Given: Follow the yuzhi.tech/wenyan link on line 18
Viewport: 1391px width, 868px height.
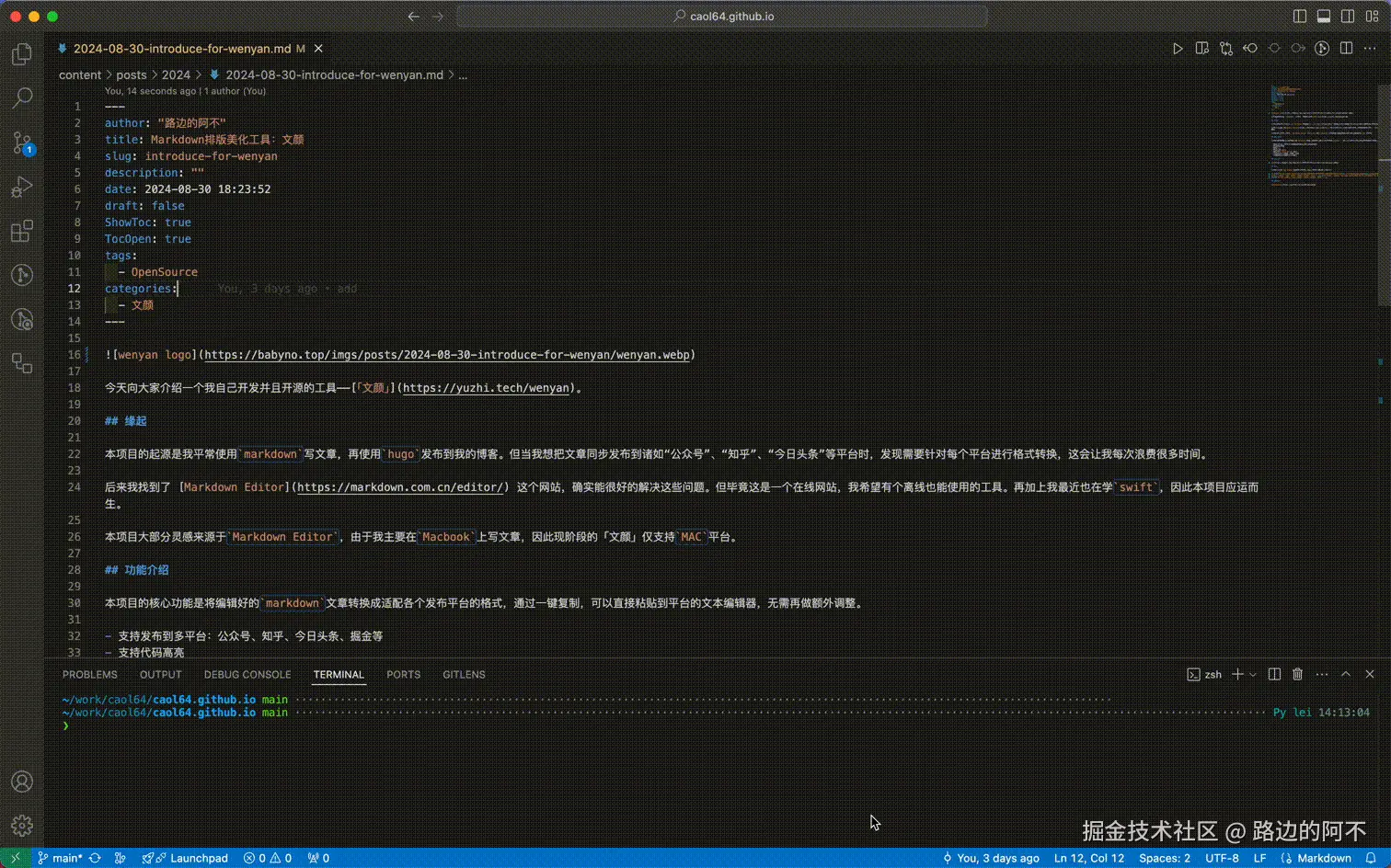Looking at the screenshot, I should (486, 388).
